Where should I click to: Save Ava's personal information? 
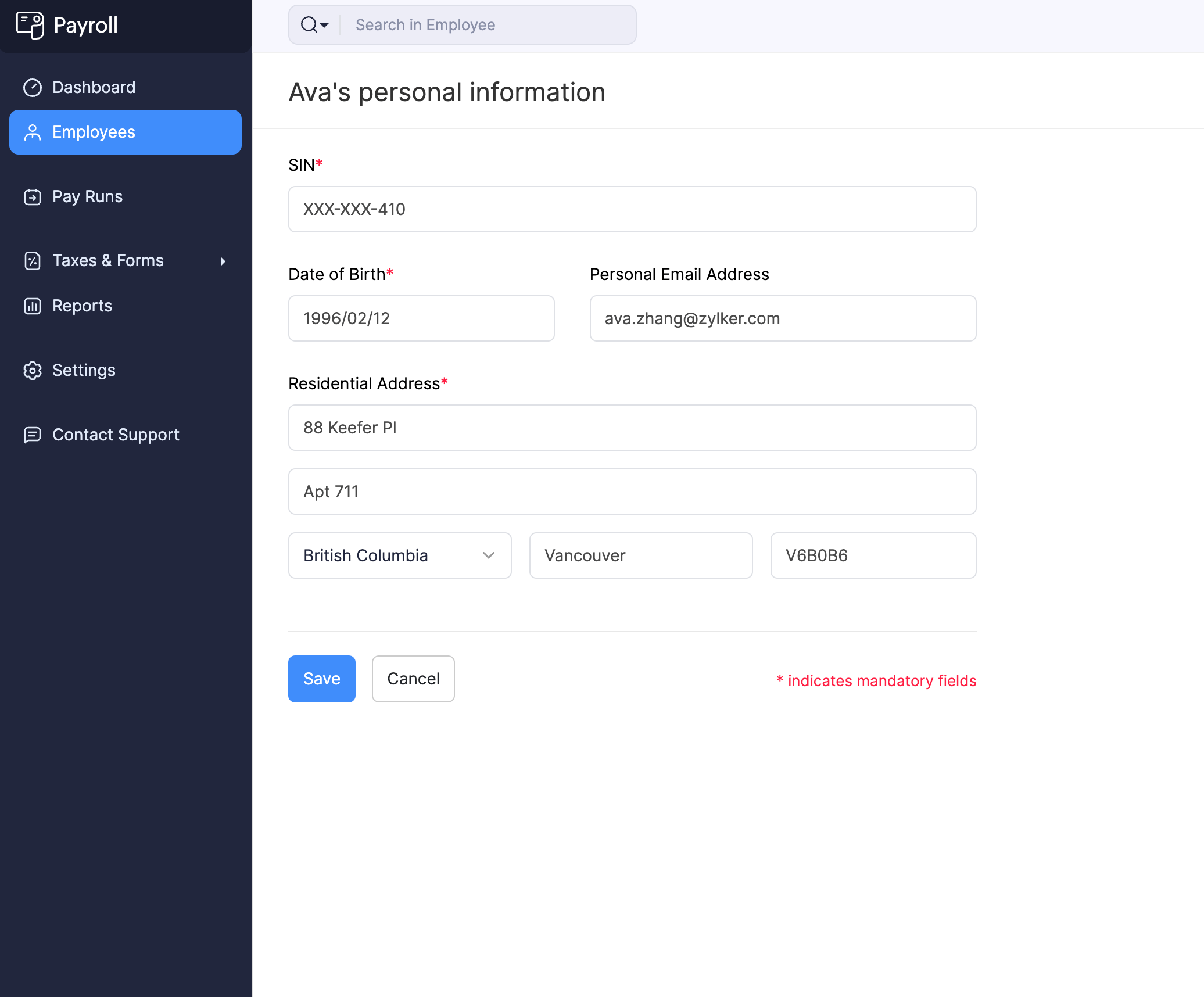(321, 679)
